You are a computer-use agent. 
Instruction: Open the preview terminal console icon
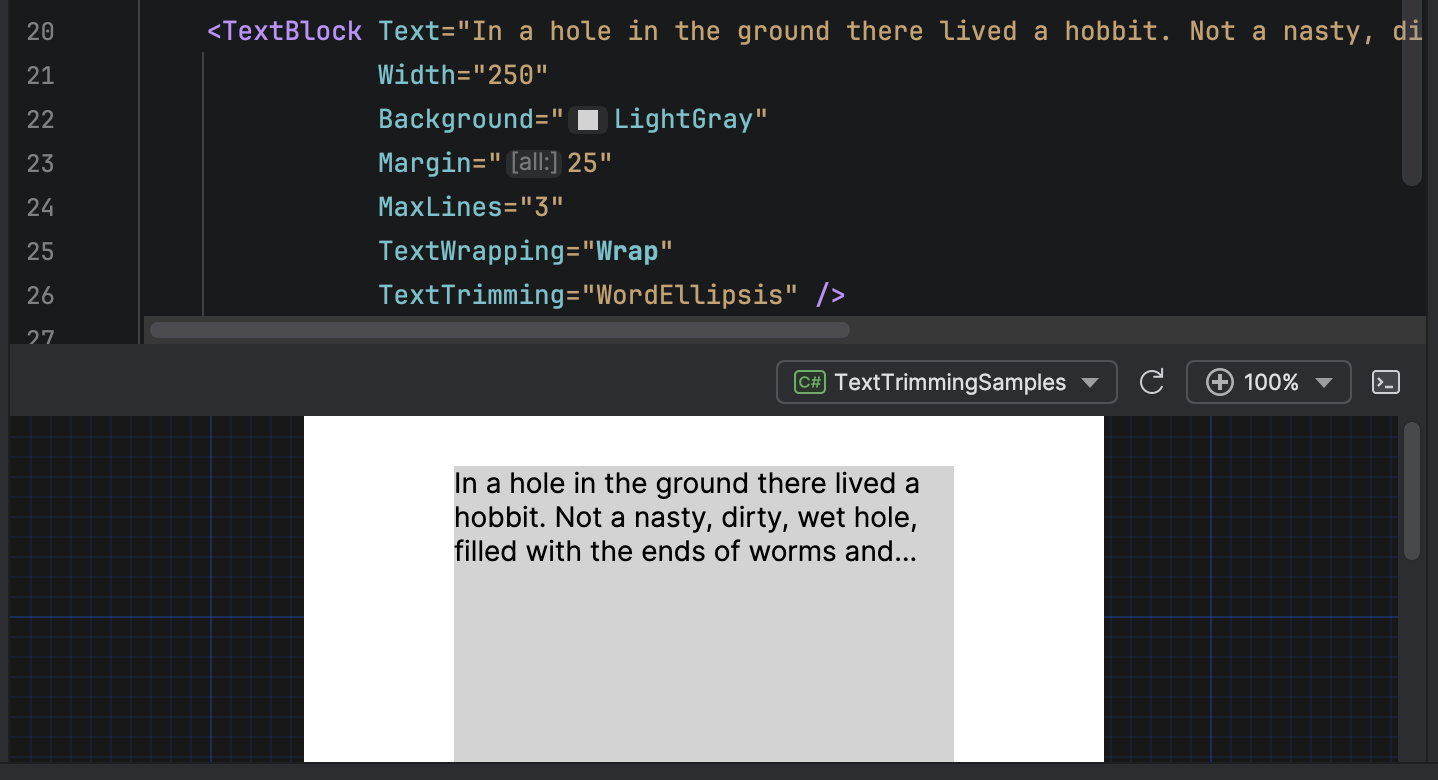1385,382
